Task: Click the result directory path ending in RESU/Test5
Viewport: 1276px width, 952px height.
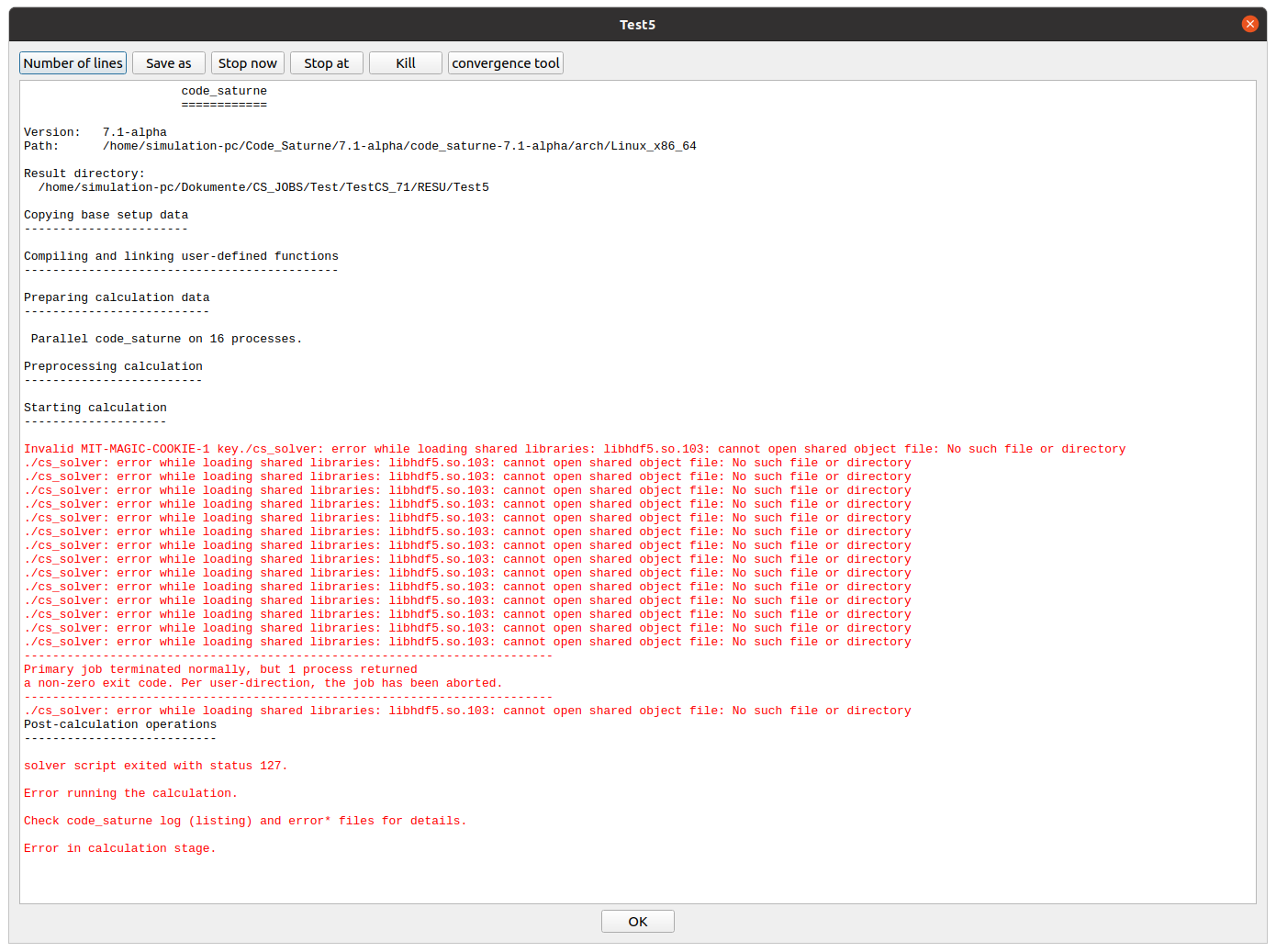Action: [263, 187]
